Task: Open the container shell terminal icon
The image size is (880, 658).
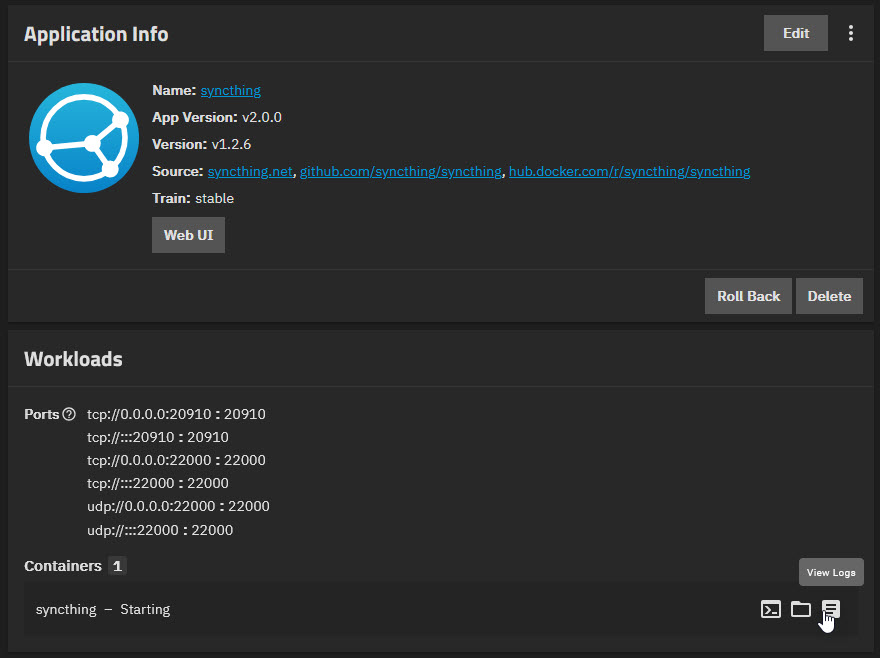Action: 771,609
